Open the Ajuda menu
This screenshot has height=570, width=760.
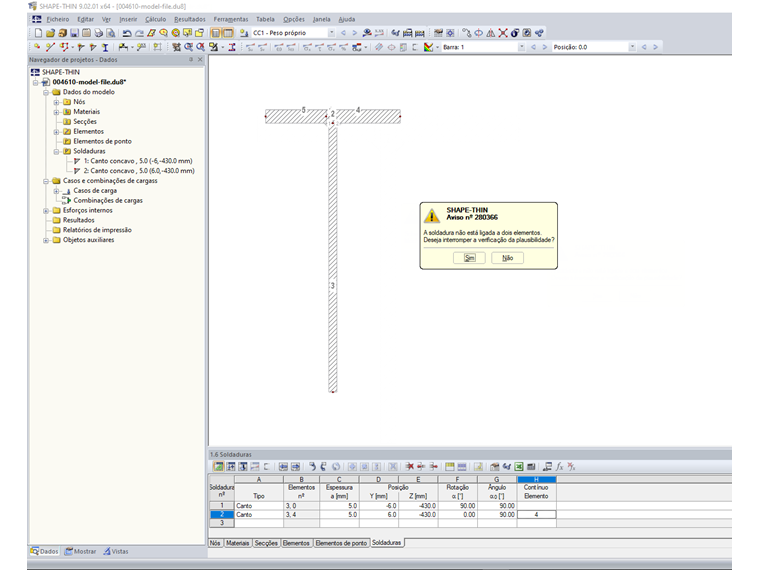pyautogui.click(x=347, y=19)
